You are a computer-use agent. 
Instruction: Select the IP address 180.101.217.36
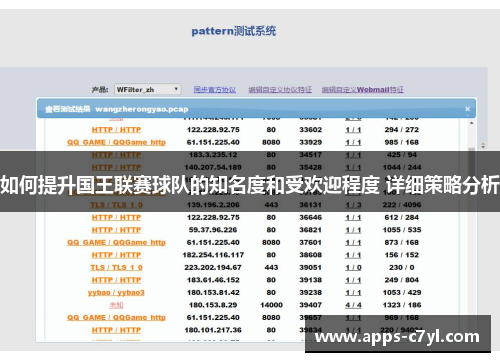[x=213, y=330]
